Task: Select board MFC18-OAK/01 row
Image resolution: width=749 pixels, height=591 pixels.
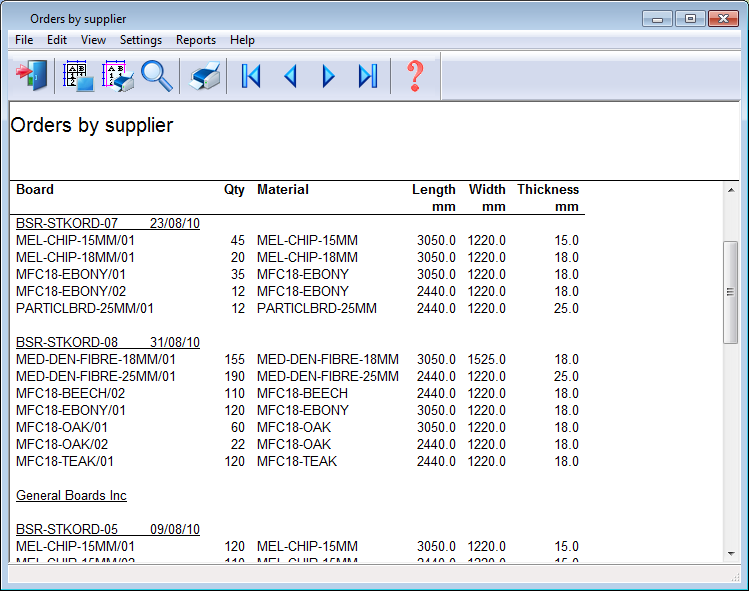Action: [x=297, y=427]
